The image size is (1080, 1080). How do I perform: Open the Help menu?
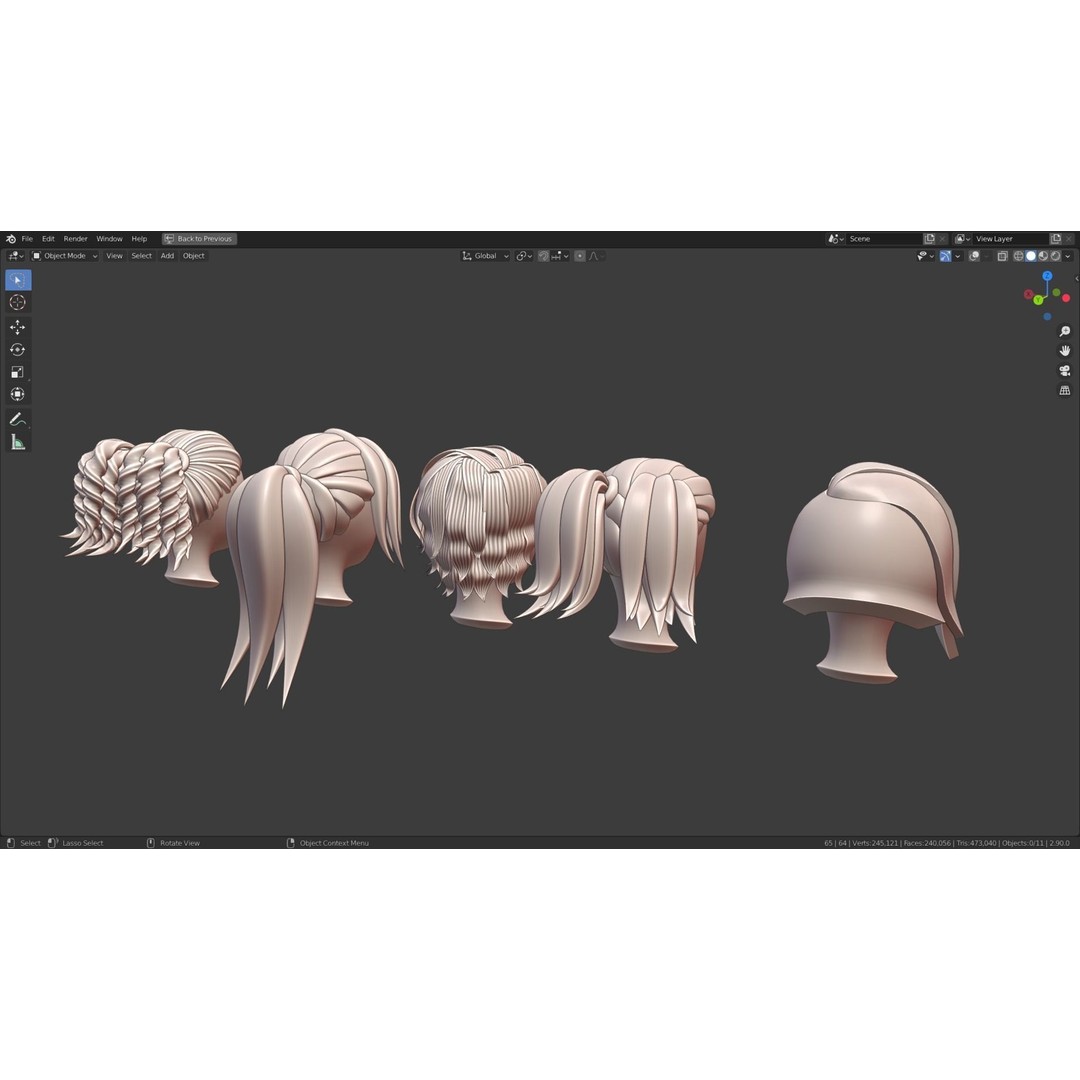tap(139, 239)
